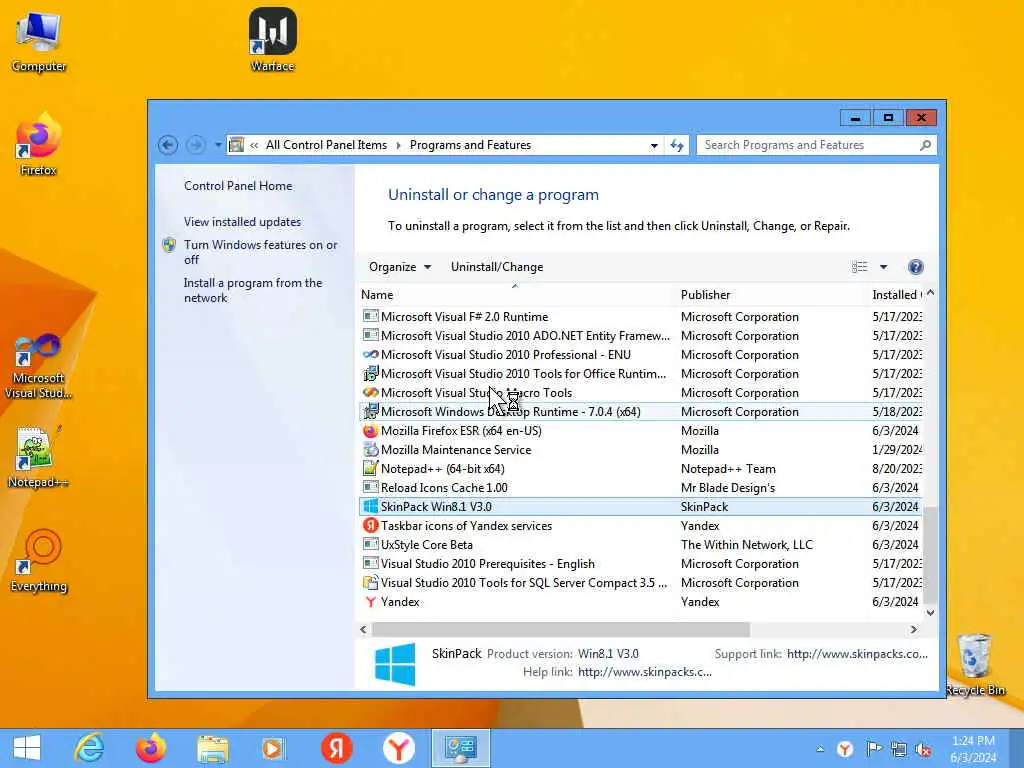Open the media player taskbar icon
Screen dimensions: 1024x768
(274, 748)
